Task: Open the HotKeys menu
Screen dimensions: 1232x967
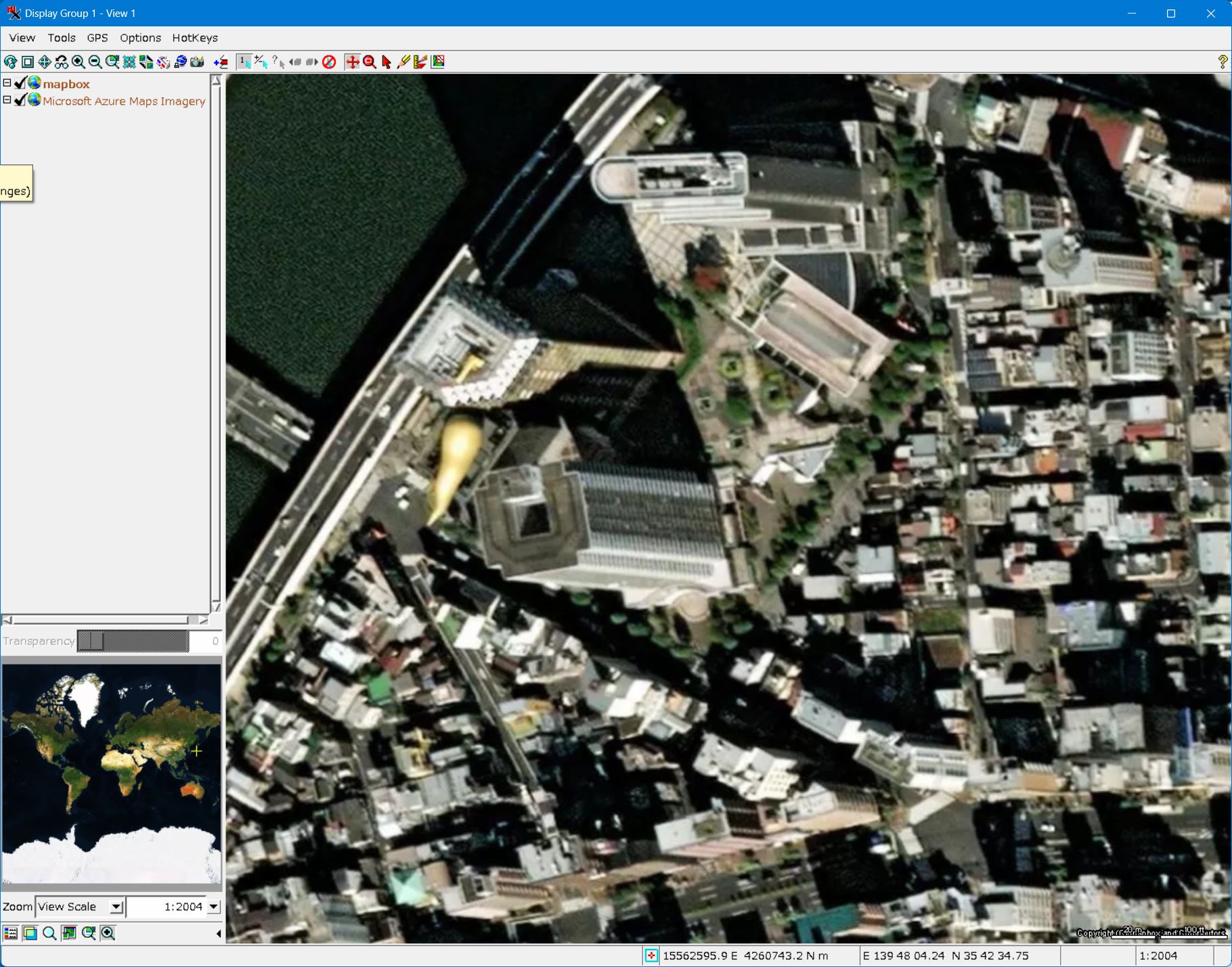Action: point(194,38)
